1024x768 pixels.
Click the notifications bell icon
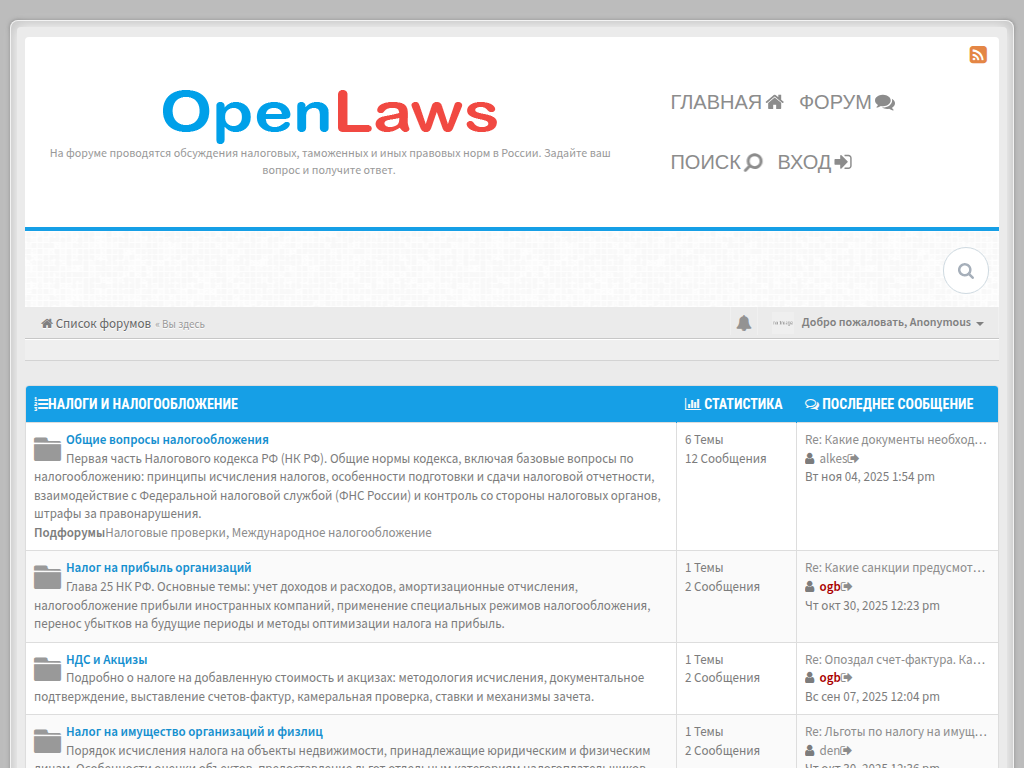coord(744,322)
